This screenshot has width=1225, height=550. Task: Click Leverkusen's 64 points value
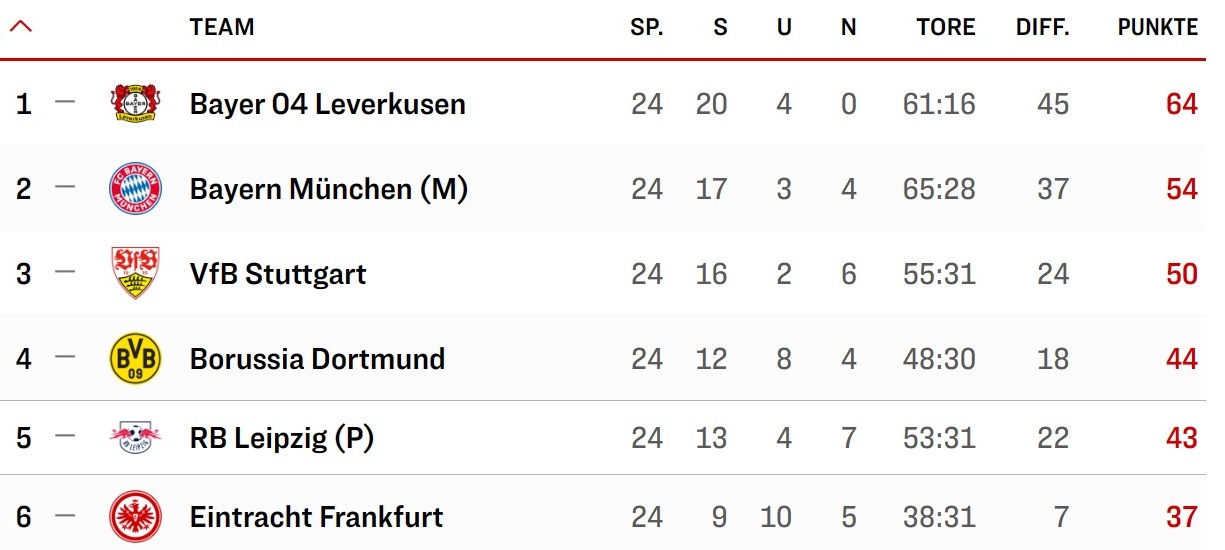click(1182, 104)
